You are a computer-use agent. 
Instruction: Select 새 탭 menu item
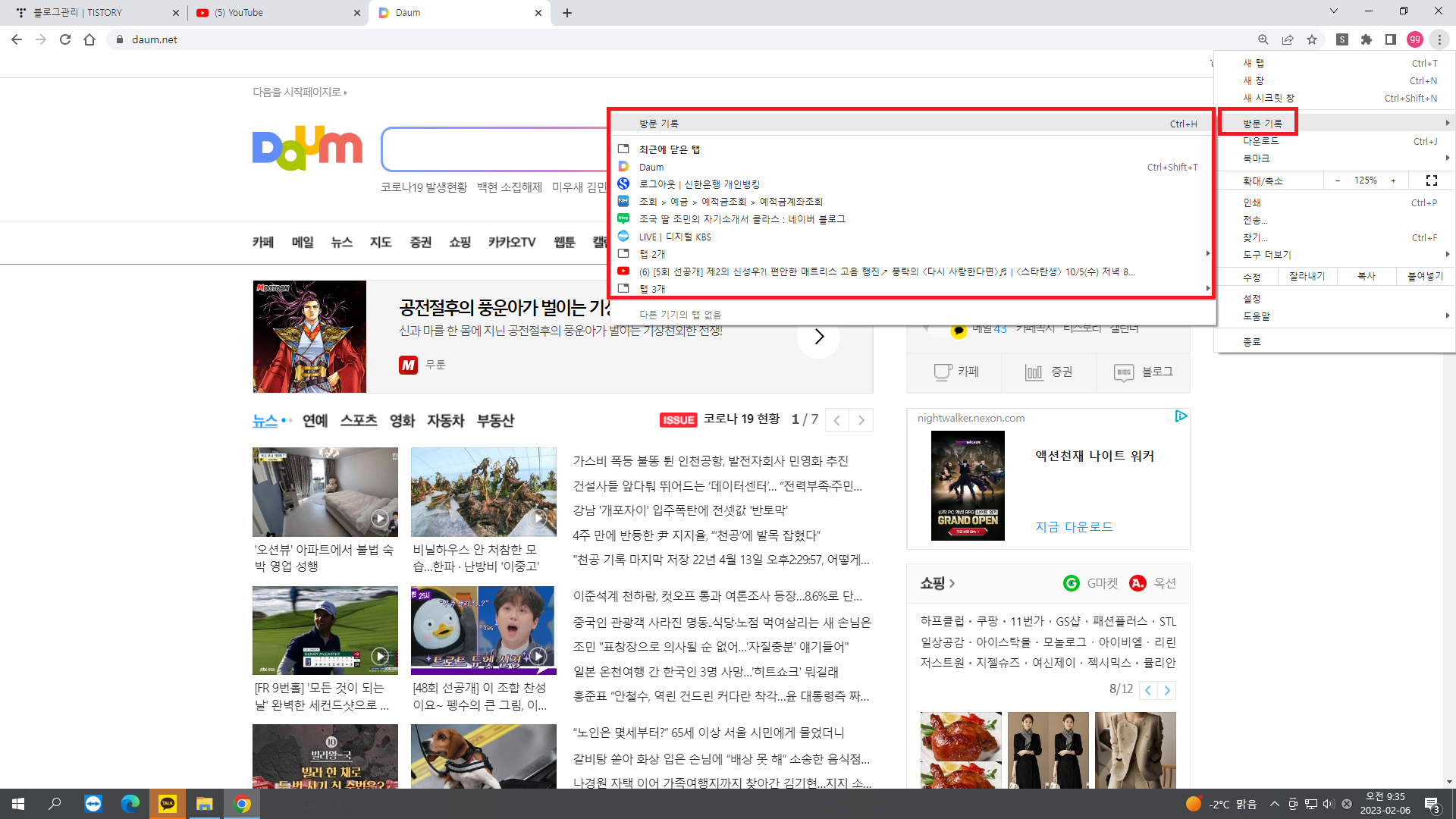(1335, 63)
